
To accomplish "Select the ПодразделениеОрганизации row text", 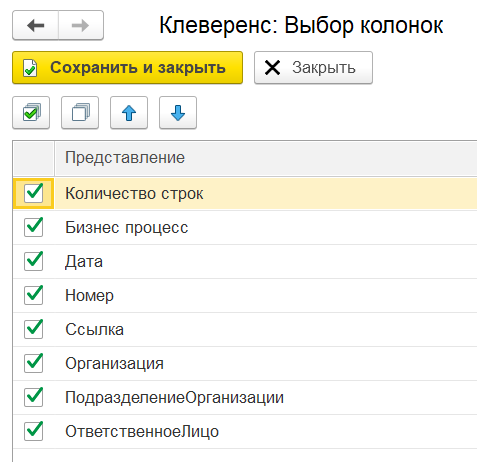I will click(174, 398).
